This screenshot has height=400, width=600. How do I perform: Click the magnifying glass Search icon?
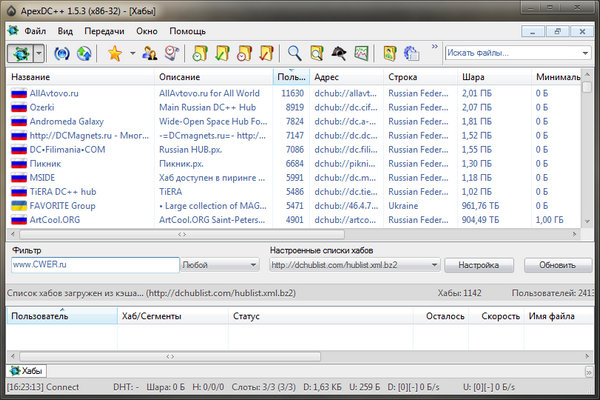coord(294,53)
